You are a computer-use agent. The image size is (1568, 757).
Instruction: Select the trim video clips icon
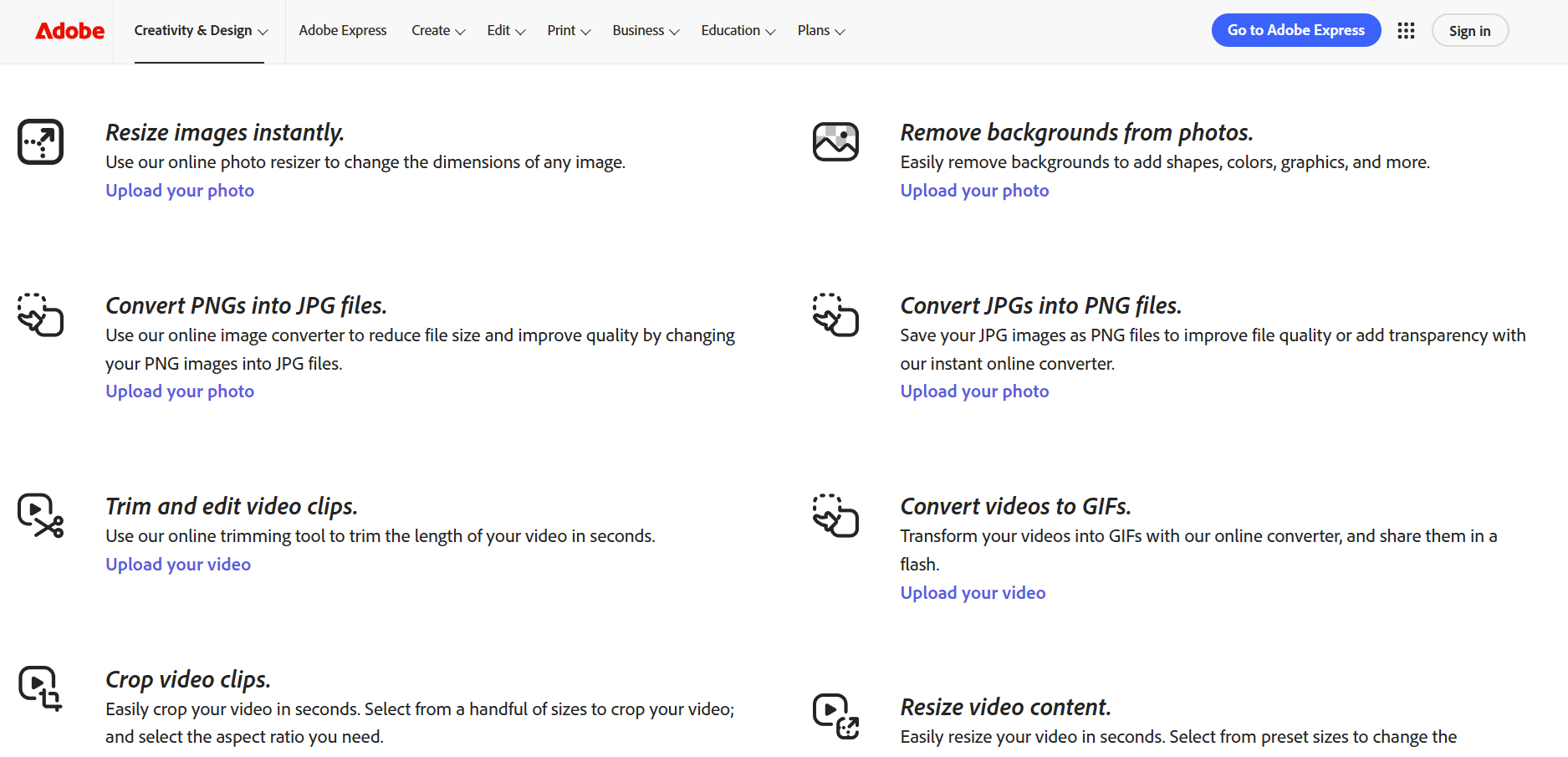point(40,514)
